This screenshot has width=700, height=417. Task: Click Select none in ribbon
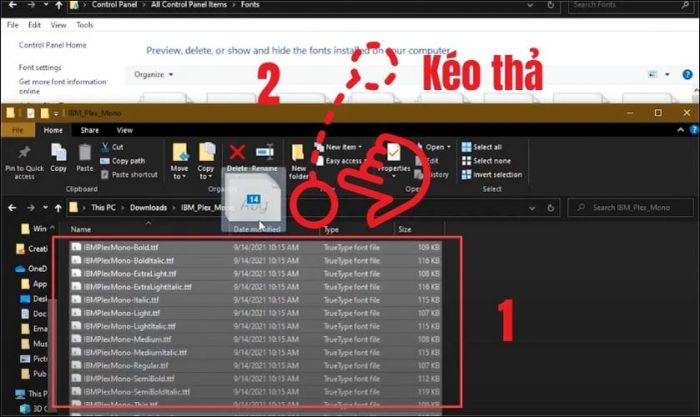click(x=486, y=161)
